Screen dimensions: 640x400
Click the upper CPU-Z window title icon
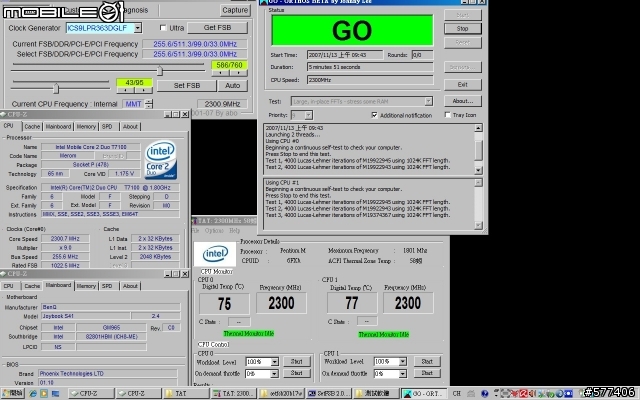point(3,114)
